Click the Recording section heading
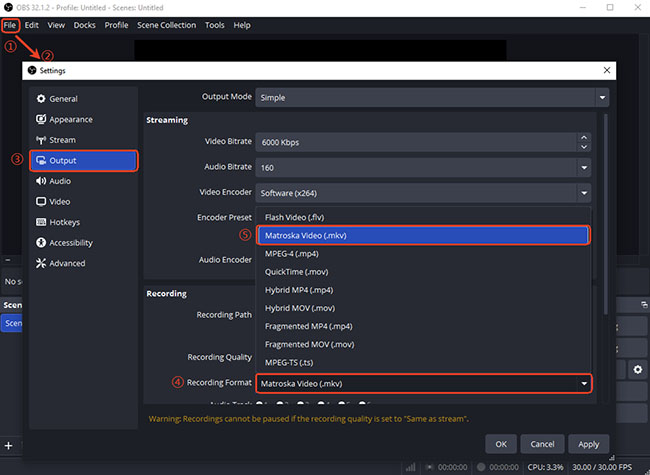650x475 pixels. 167,293
